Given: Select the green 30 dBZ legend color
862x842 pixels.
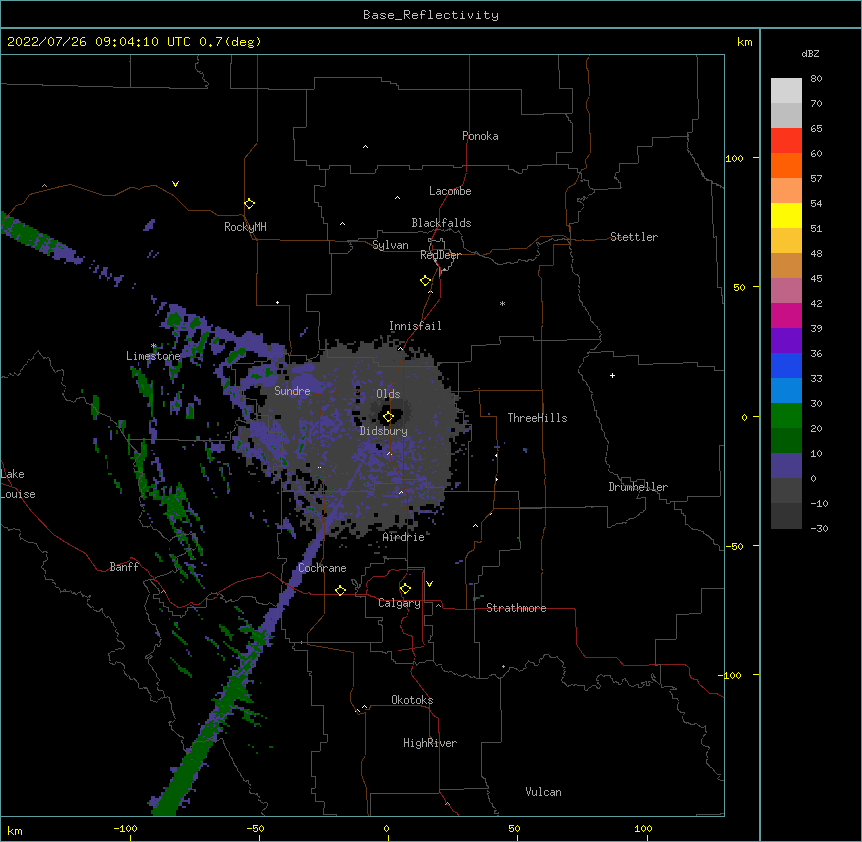Looking at the screenshot, I should click(x=786, y=416).
